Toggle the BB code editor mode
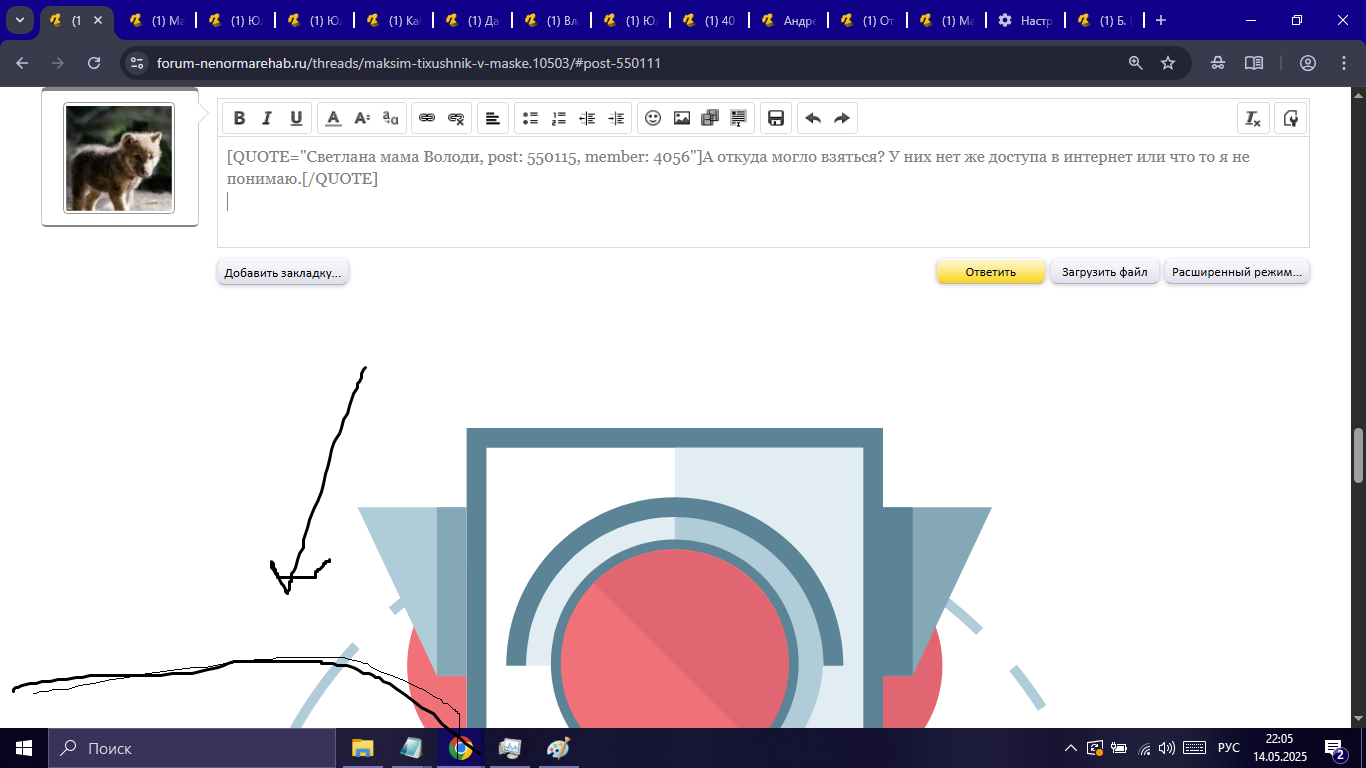 point(1290,118)
